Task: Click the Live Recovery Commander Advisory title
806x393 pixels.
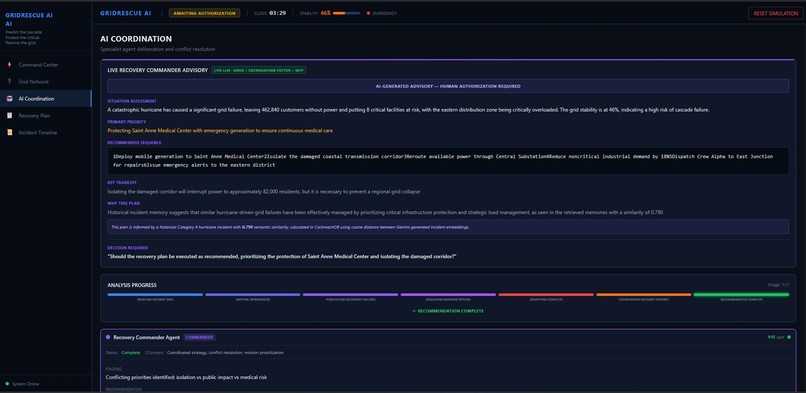Action: pyautogui.click(x=157, y=70)
